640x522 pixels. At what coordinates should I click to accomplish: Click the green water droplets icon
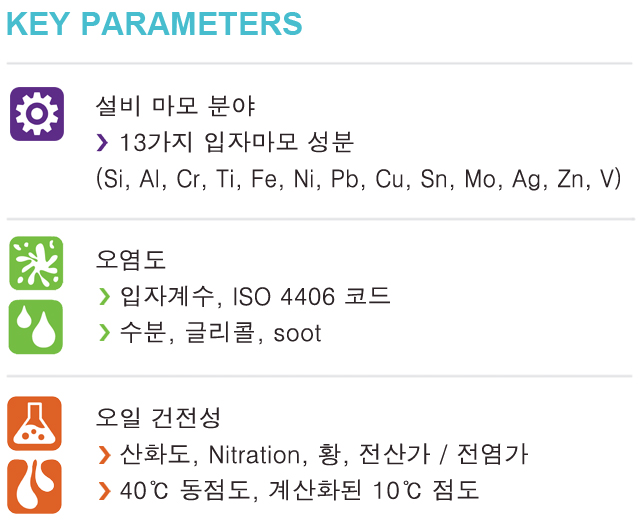click(x=36, y=327)
